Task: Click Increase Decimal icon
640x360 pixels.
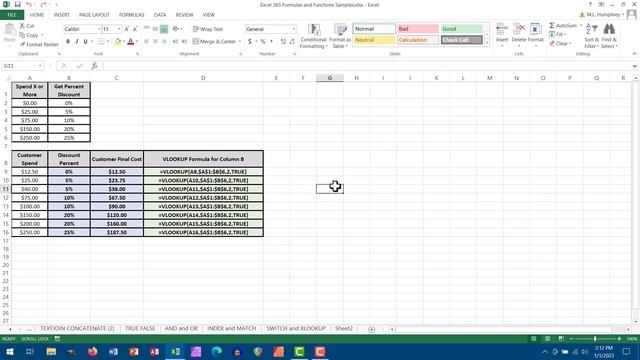Action: coord(283,41)
